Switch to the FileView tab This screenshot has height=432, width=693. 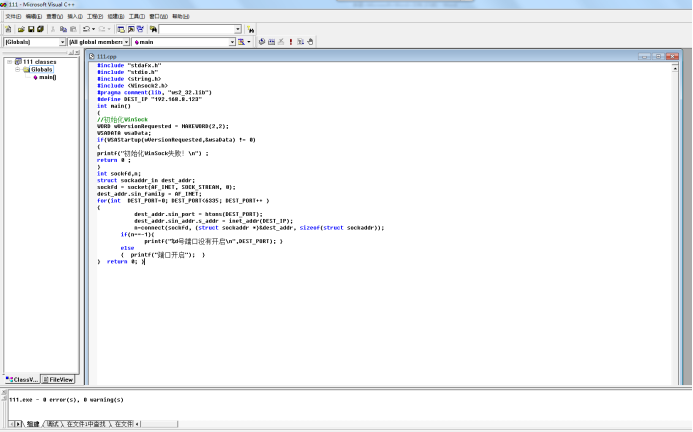60,380
